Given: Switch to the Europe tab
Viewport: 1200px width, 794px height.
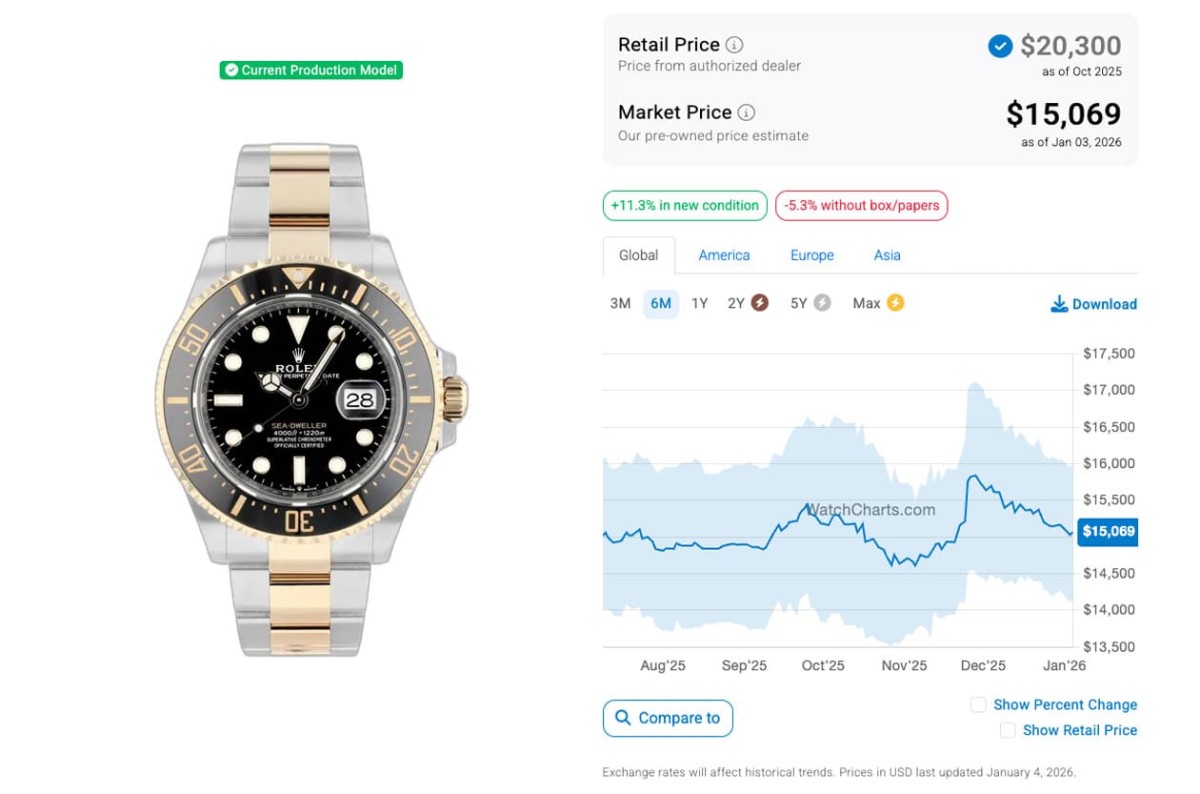Looking at the screenshot, I should 812,255.
